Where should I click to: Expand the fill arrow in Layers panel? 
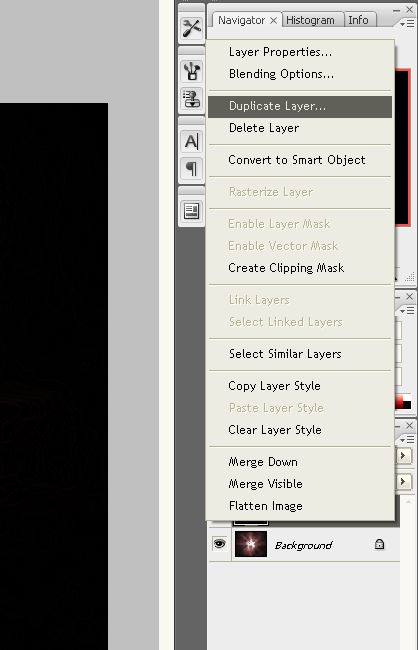tap(403, 481)
